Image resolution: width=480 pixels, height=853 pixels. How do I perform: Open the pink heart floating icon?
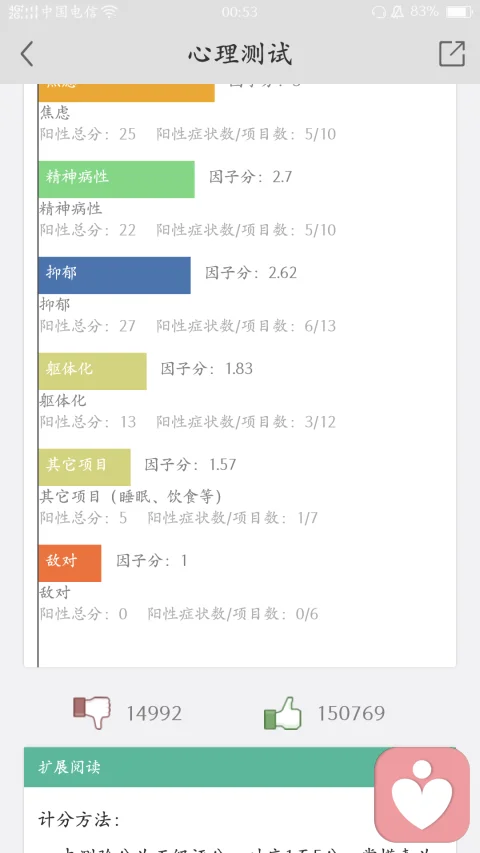point(422,794)
